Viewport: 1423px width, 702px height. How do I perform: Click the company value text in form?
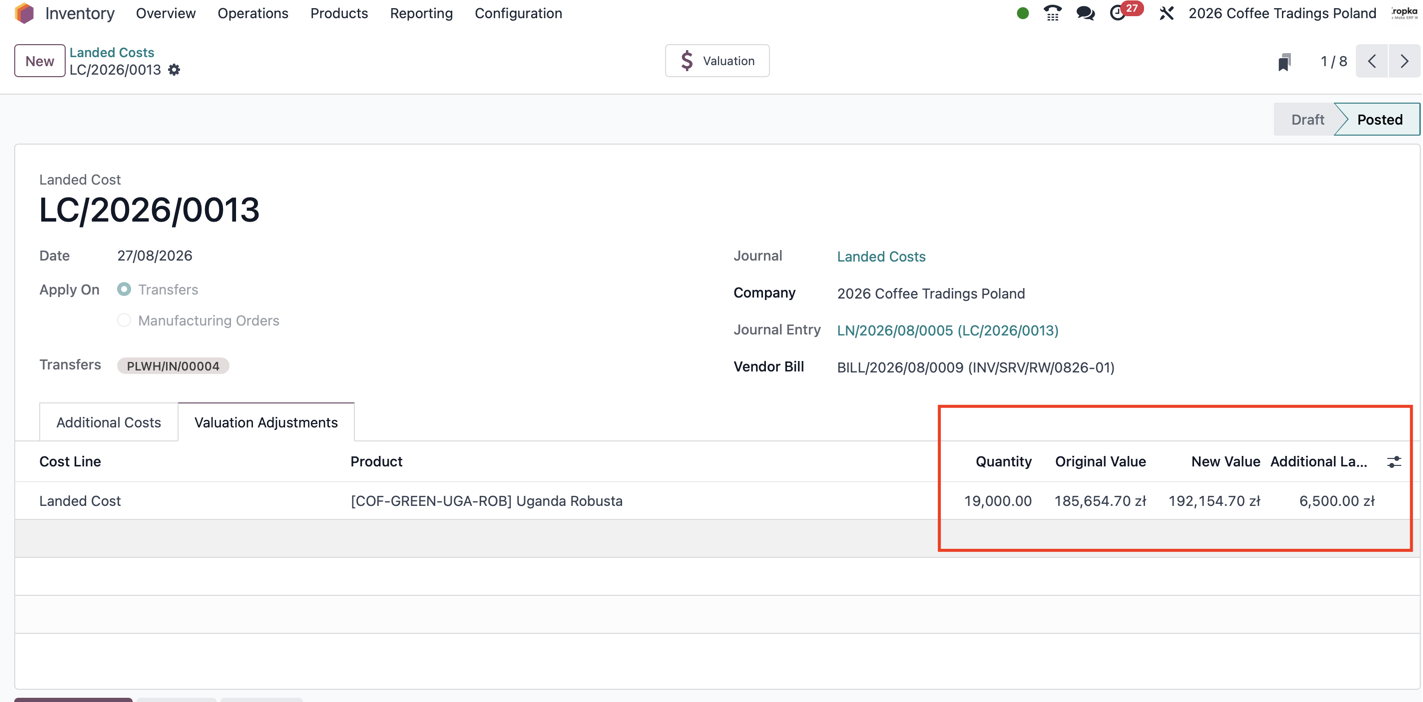coord(930,294)
